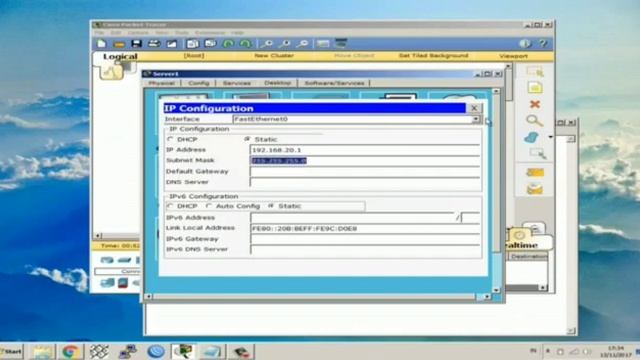
Task: Click the Paste toolbar icon
Action: 210,44
